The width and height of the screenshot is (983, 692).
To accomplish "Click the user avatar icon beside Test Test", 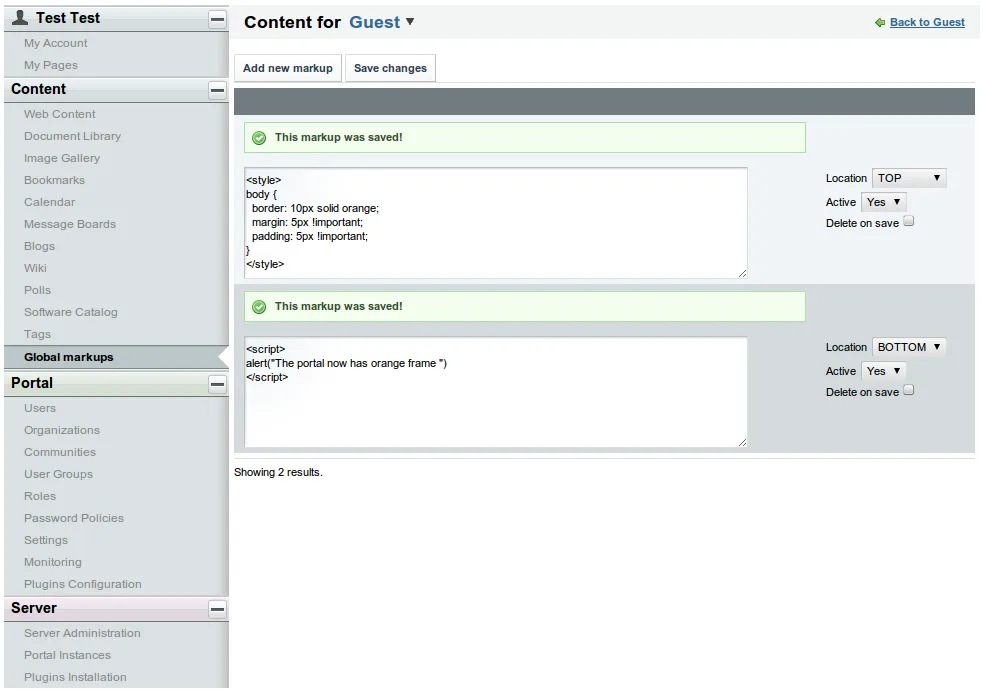I will pyautogui.click(x=20, y=18).
